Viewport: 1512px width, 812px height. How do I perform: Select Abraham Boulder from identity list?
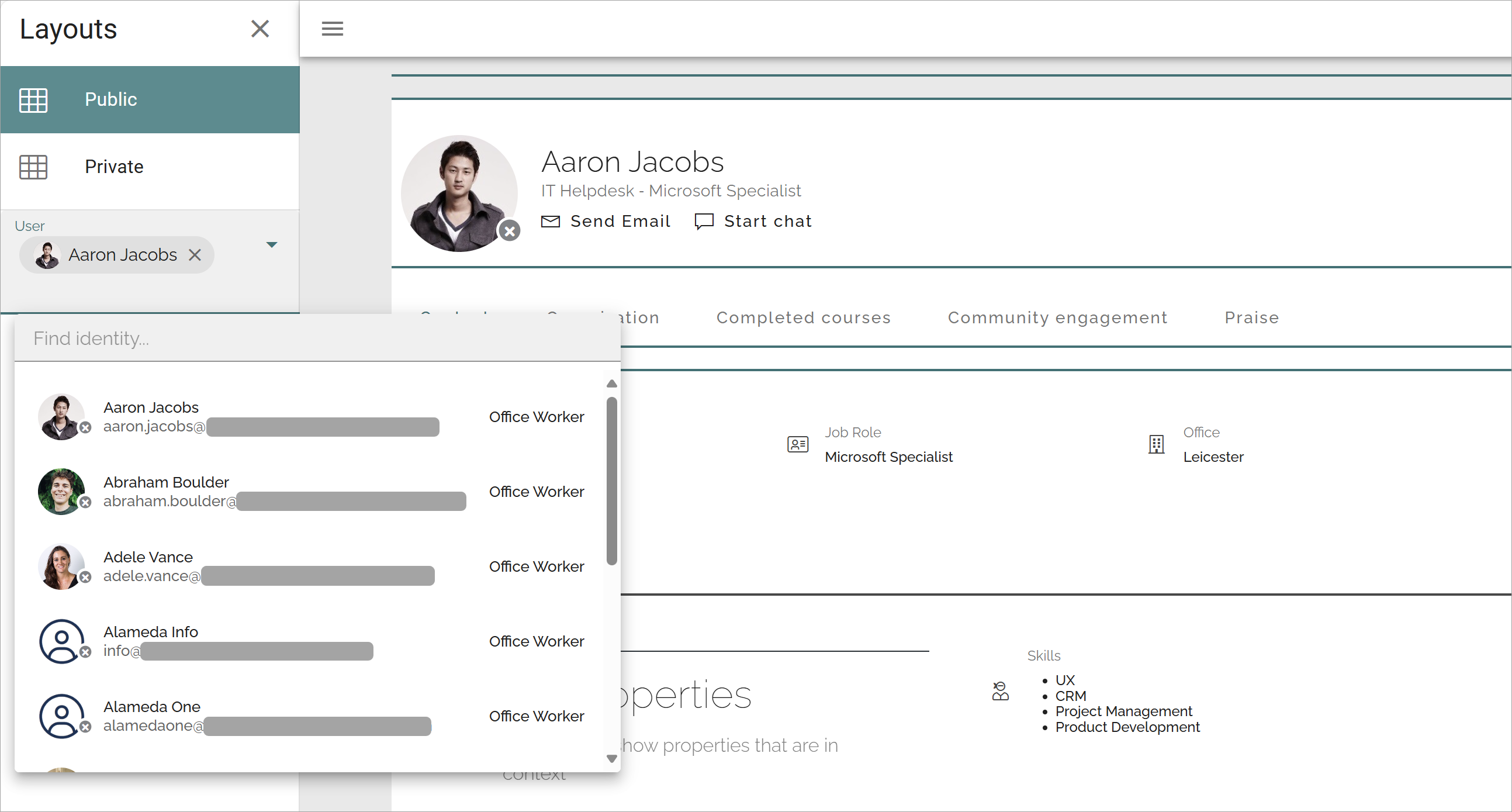(x=311, y=492)
